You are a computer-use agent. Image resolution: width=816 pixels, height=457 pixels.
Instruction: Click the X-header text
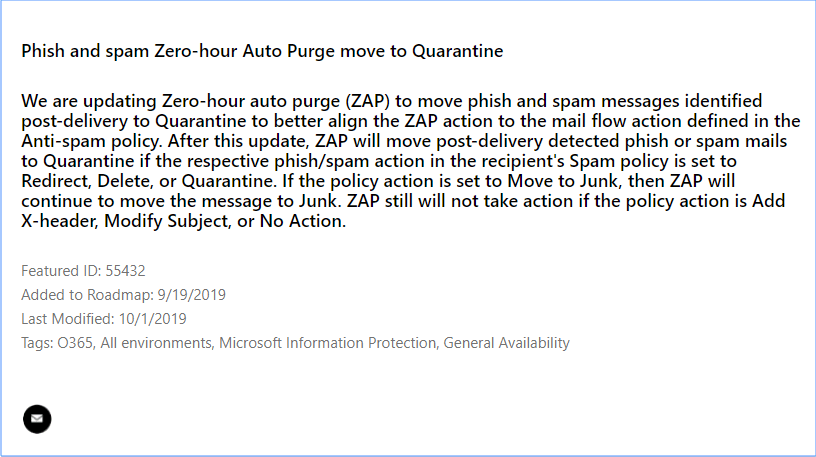pyautogui.click(x=59, y=221)
